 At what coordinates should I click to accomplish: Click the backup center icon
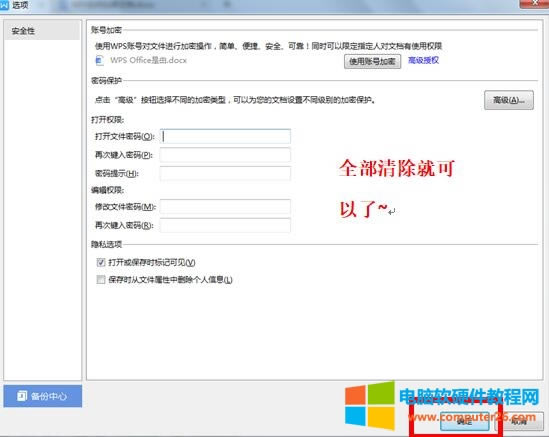point(22,396)
